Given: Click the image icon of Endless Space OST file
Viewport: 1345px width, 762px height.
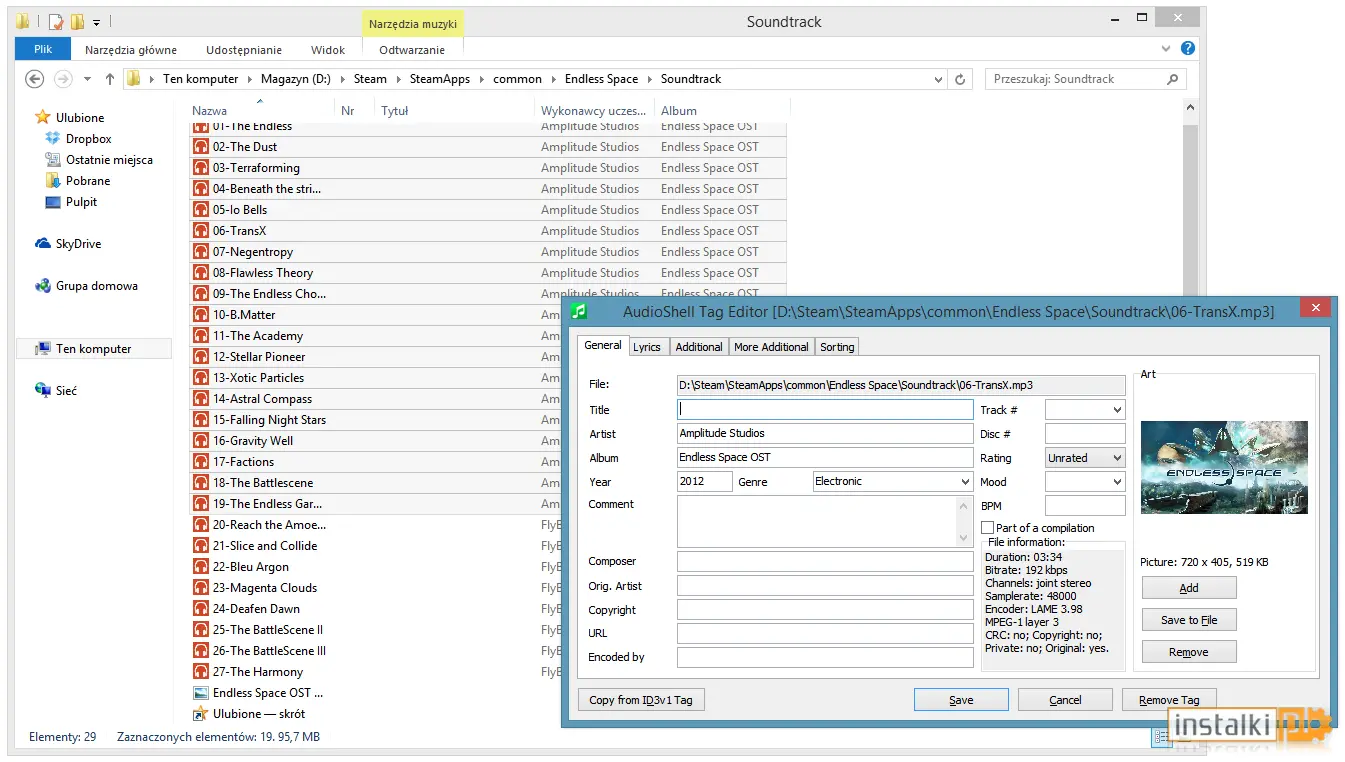Looking at the screenshot, I should point(200,693).
